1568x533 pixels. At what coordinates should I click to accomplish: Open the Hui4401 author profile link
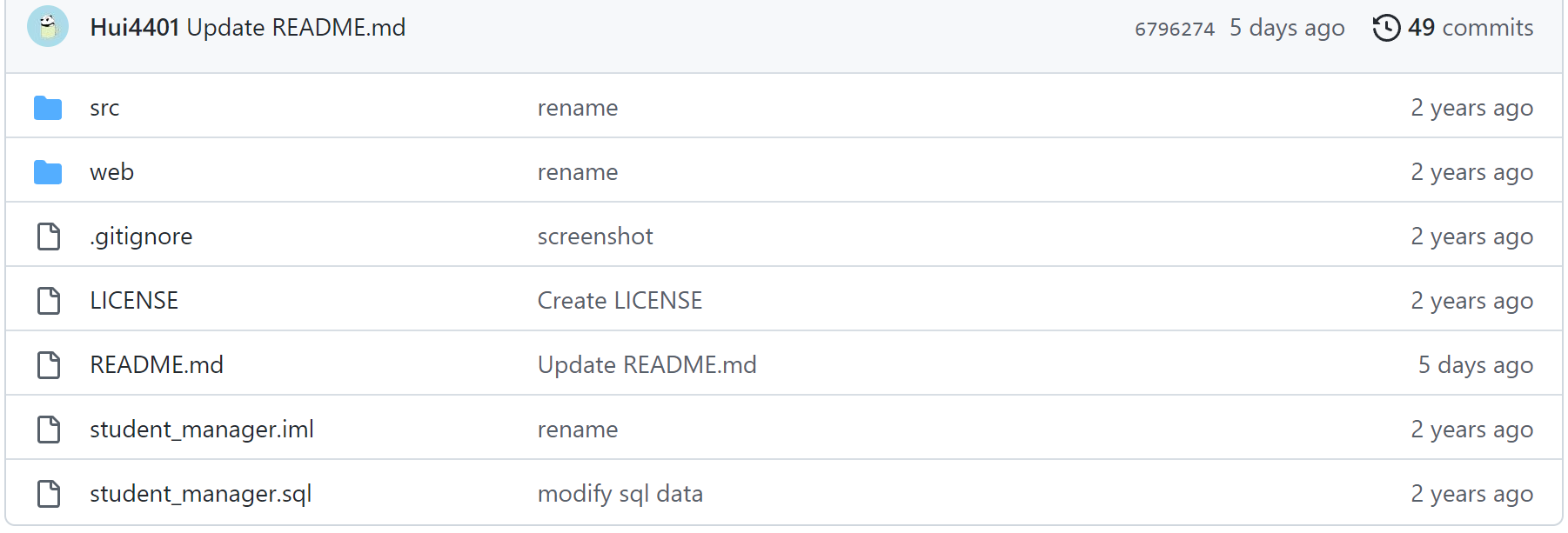pyautogui.click(x=135, y=28)
